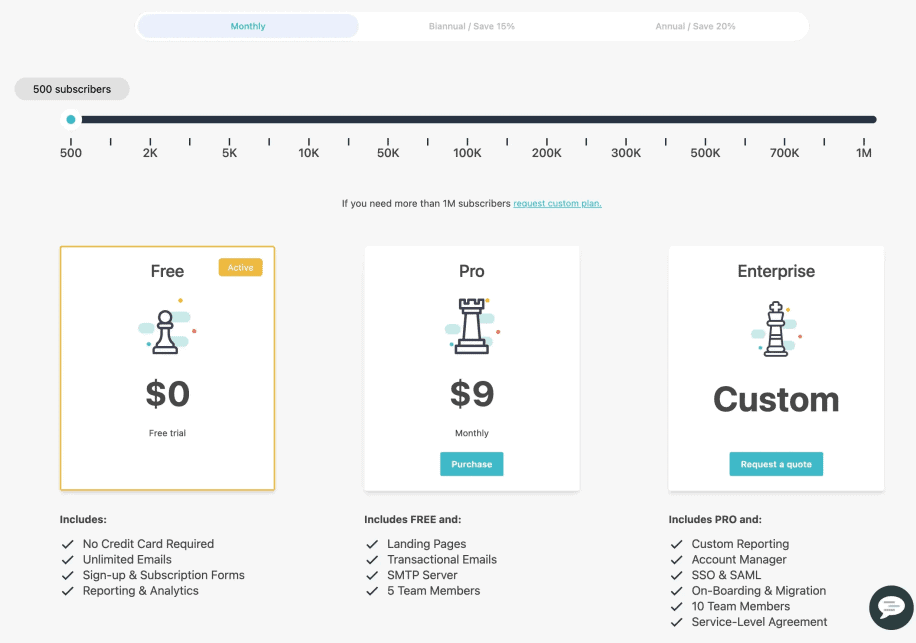Click the rook icon in Pro plan
Screen dimensions: 916x643
click(x=471, y=325)
